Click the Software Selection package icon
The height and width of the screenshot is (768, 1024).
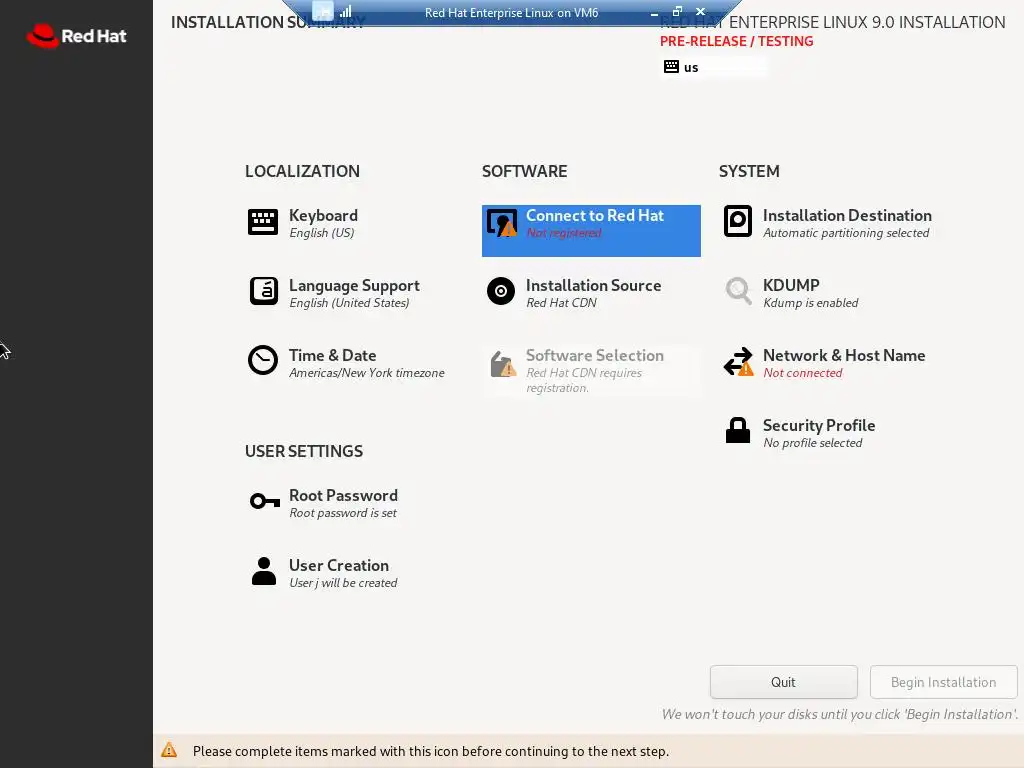tap(503, 364)
